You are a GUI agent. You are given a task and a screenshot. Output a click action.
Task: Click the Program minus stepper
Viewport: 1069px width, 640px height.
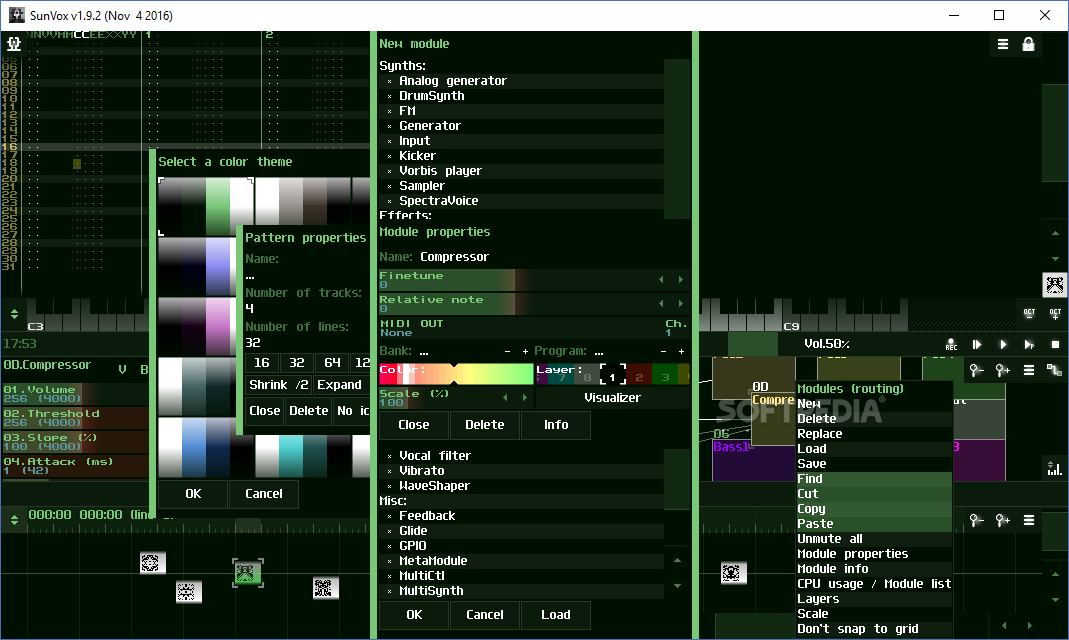(663, 351)
